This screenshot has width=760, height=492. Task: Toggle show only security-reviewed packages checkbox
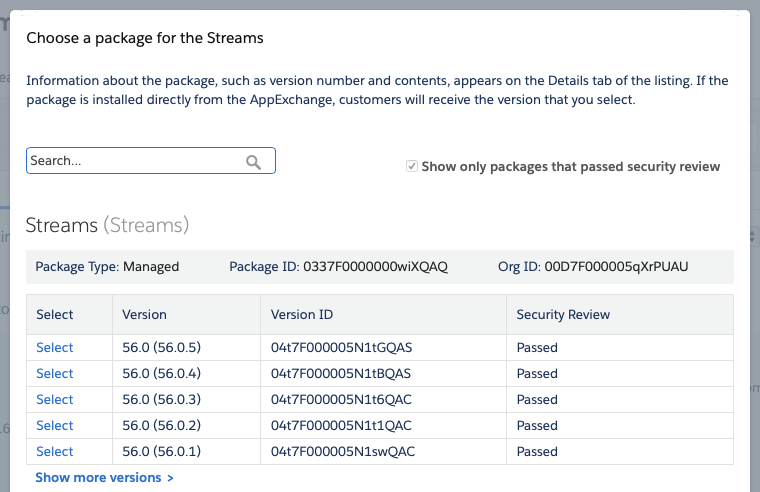pyautogui.click(x=412, y=166)
